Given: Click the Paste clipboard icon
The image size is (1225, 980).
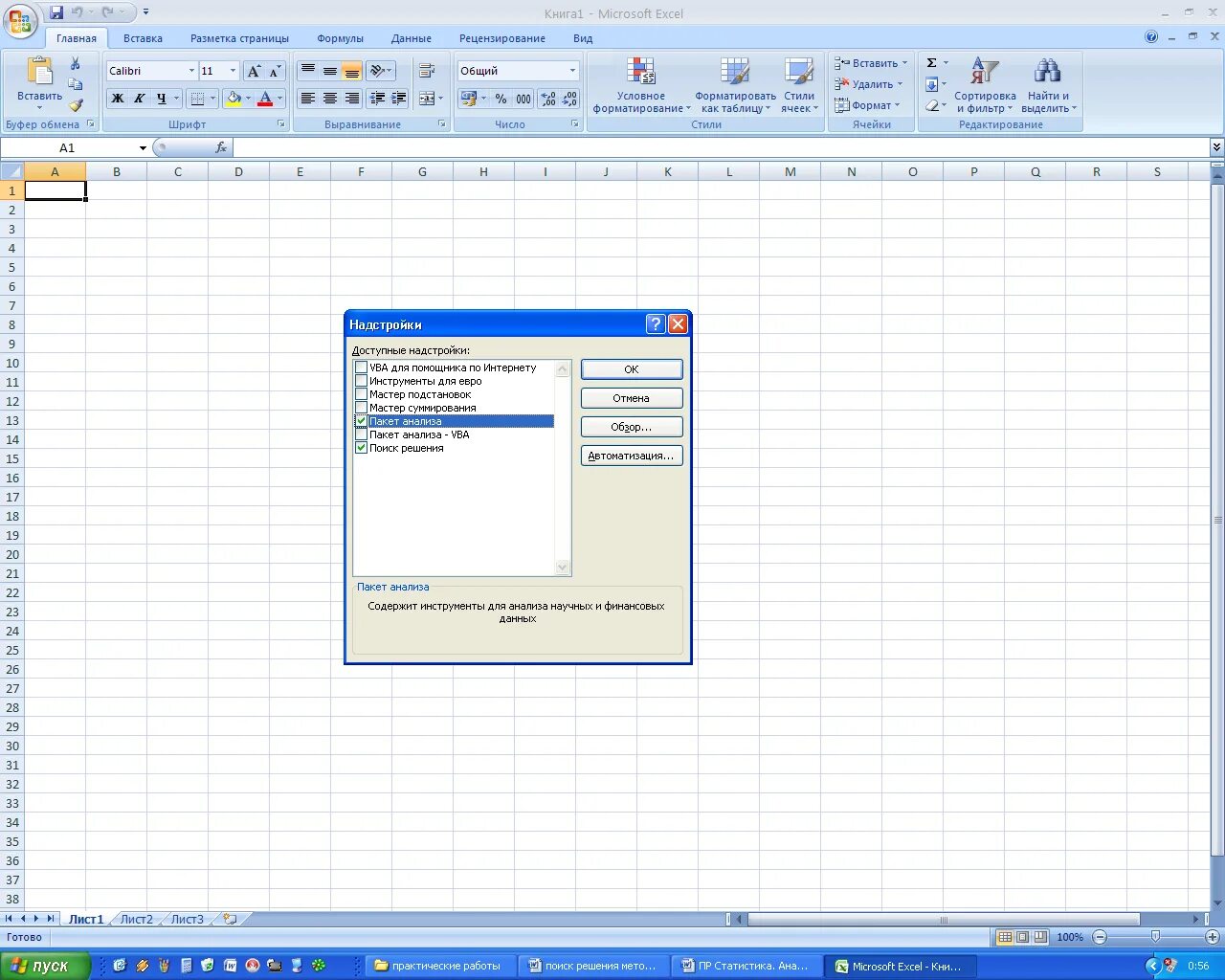Looking at the screenshot, I should coord(40,72).
